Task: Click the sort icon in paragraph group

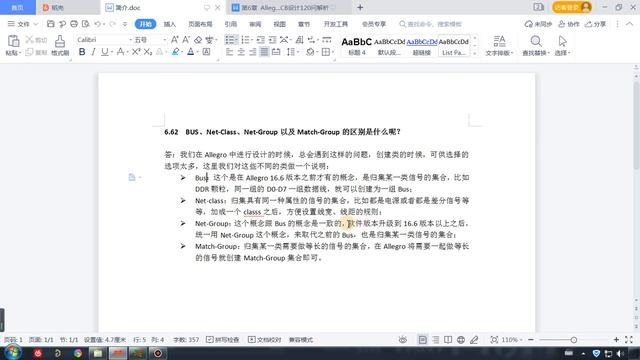Action: [x=299, y=40]
